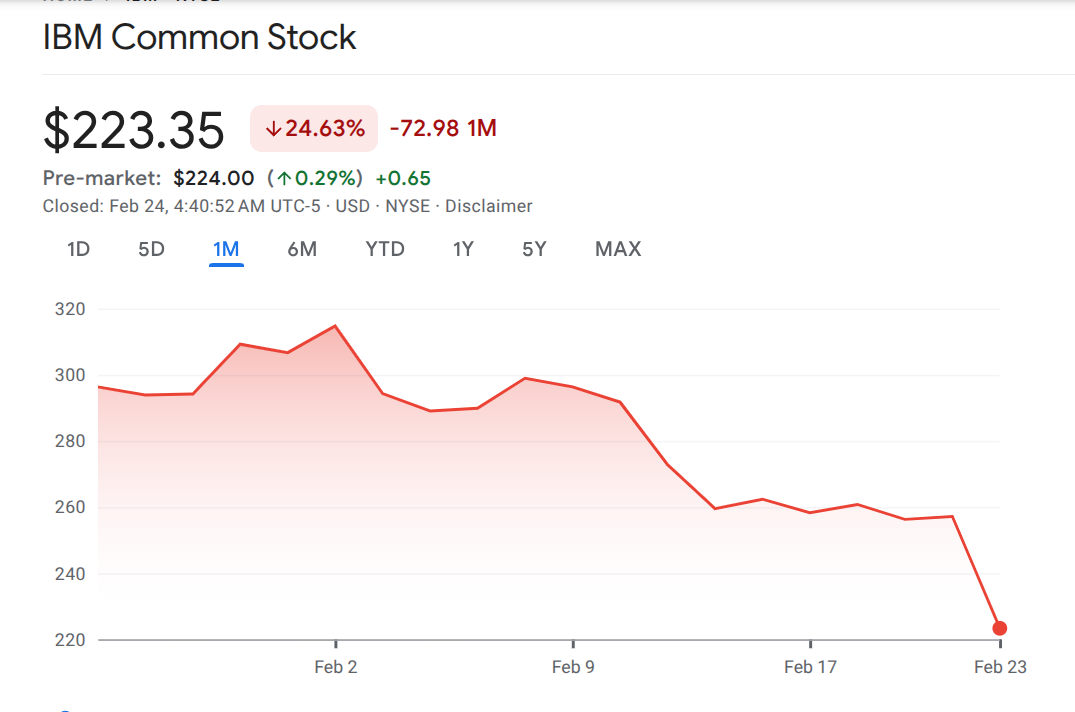Click the $223.35 stock price
1075x712 pixels.
pos(134,130)
